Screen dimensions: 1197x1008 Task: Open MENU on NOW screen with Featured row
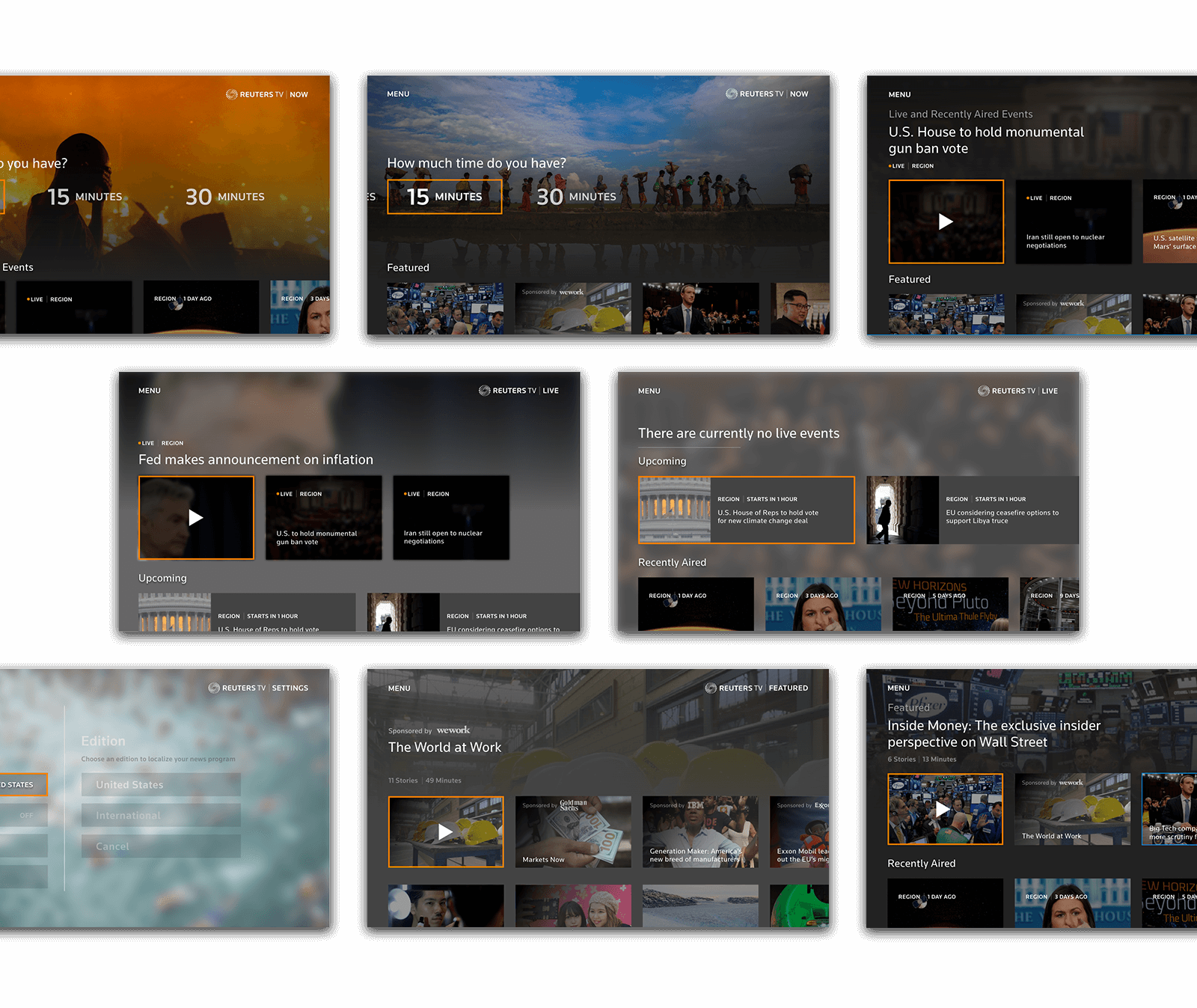coord(398,94)
